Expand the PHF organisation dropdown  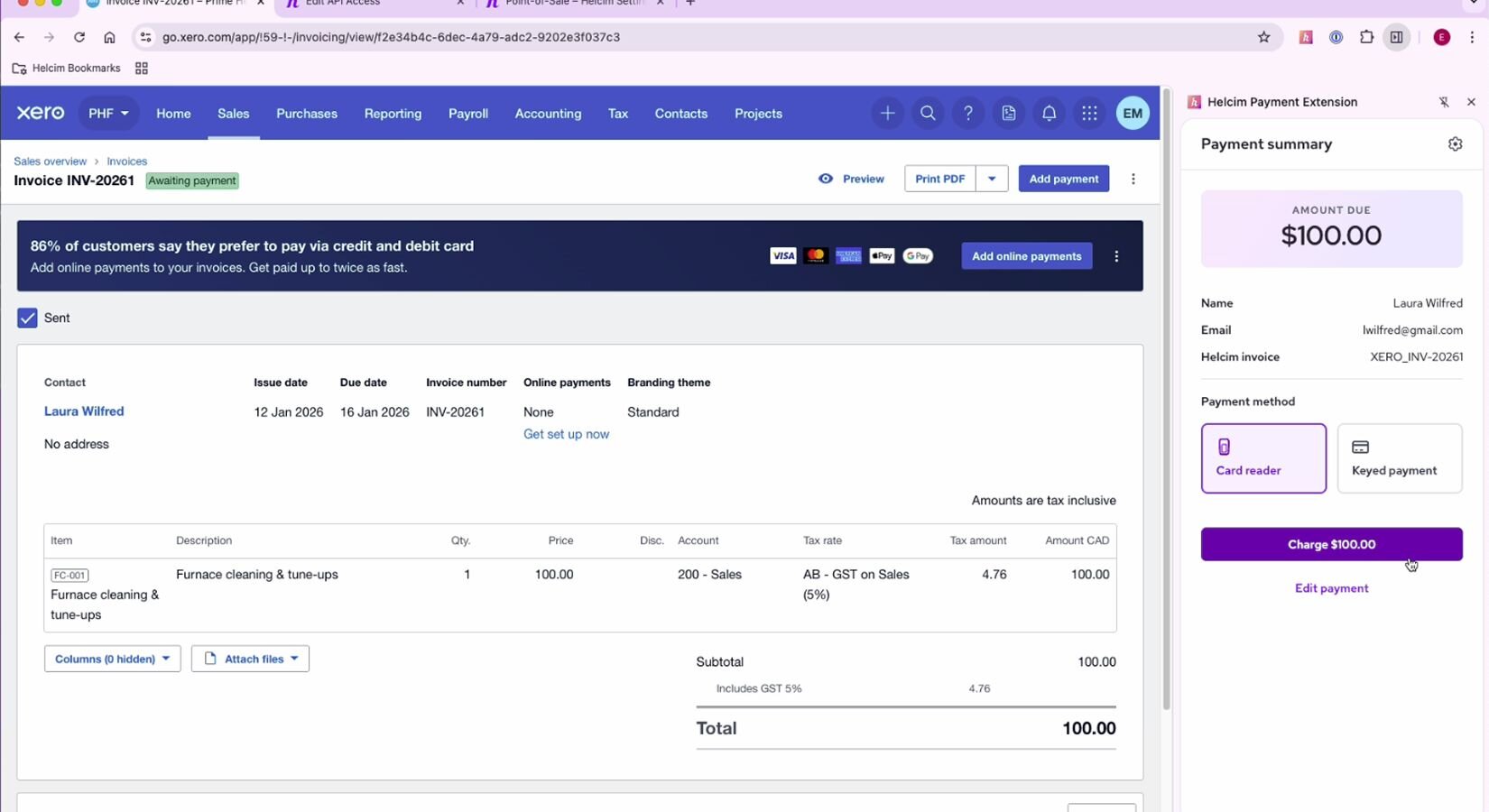tap(108, 114)
